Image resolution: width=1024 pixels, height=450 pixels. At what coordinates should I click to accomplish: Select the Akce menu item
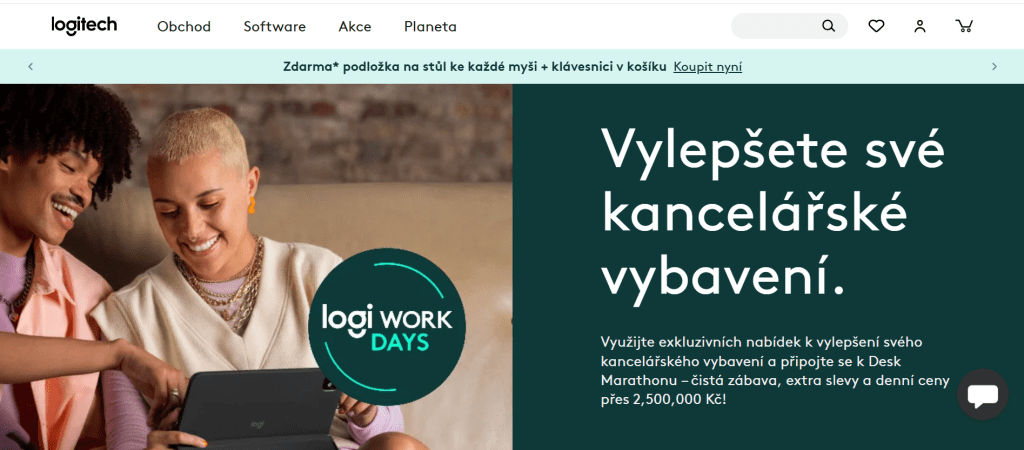point(355,27)
